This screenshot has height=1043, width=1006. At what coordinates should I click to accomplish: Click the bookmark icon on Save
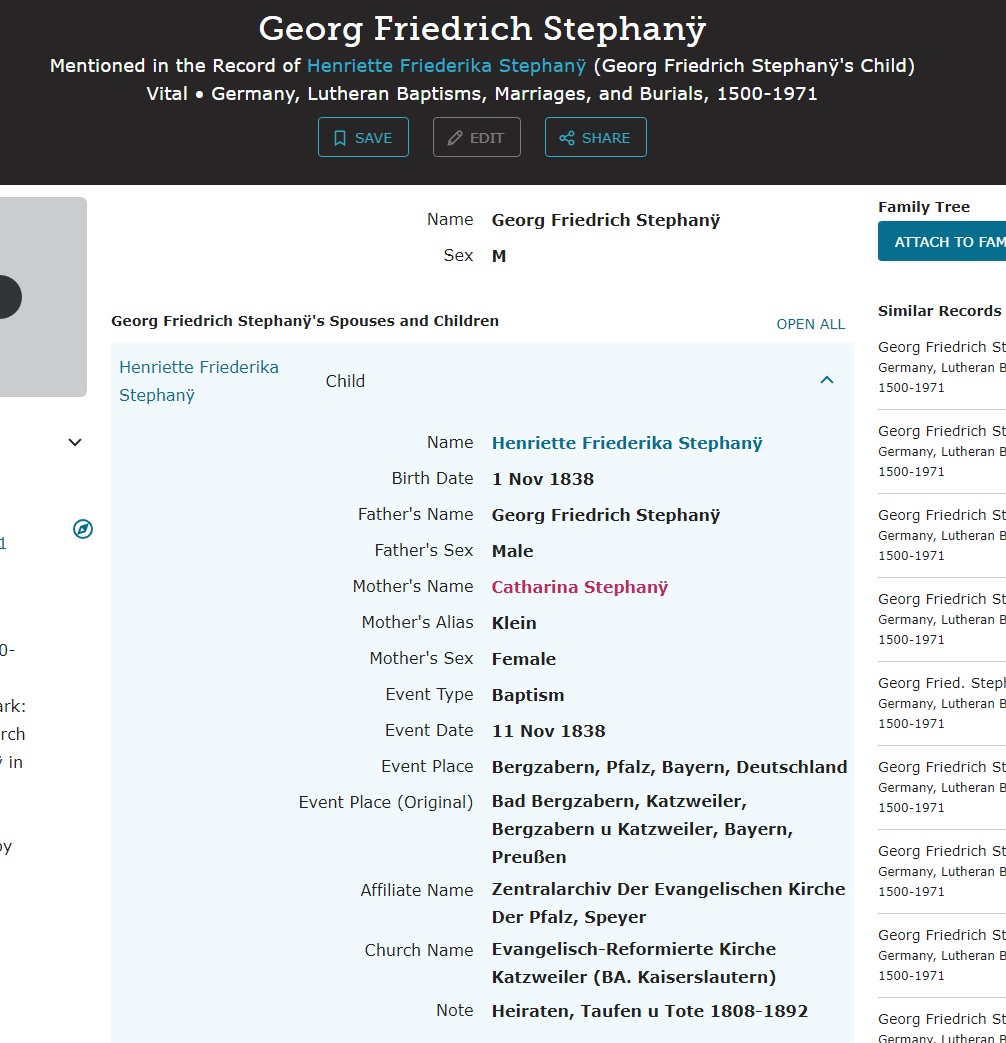(x=340, y=138)
